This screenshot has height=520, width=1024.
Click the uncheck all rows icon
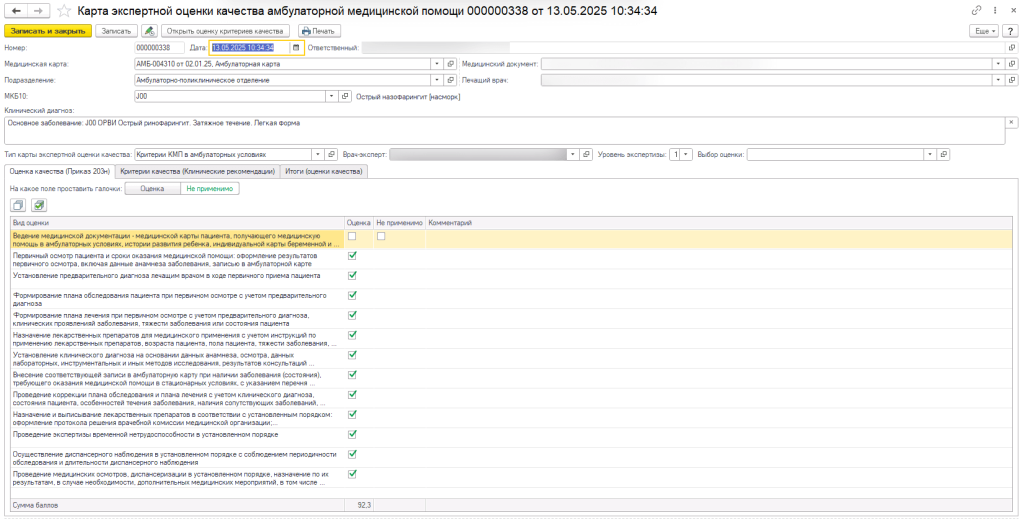point(17,205)
